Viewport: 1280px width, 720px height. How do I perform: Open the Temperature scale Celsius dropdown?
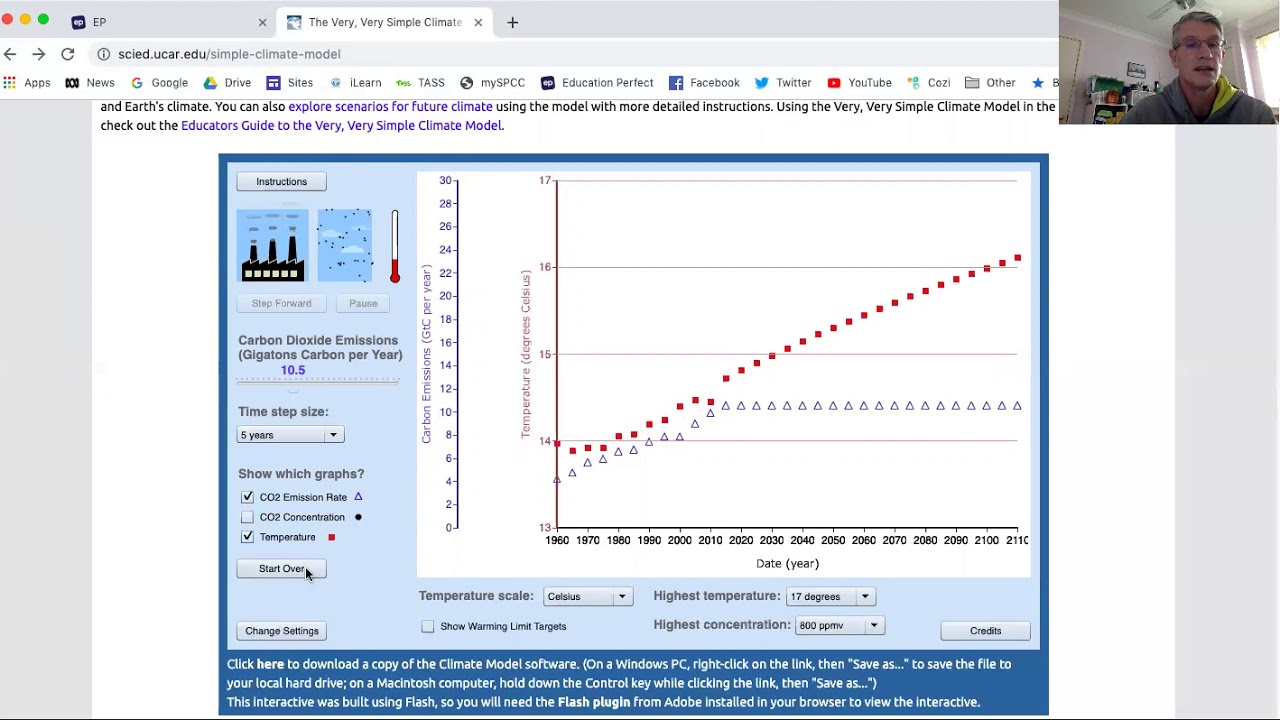[x=588, y=597]
